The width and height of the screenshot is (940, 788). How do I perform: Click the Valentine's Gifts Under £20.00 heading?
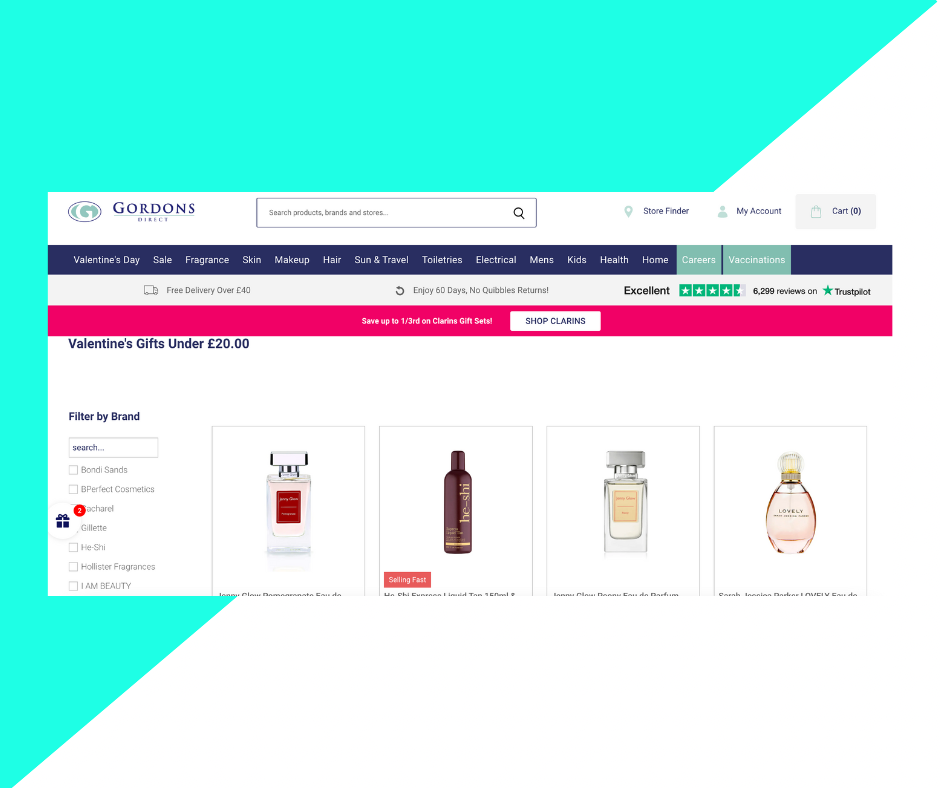click(x=159, y=344)
